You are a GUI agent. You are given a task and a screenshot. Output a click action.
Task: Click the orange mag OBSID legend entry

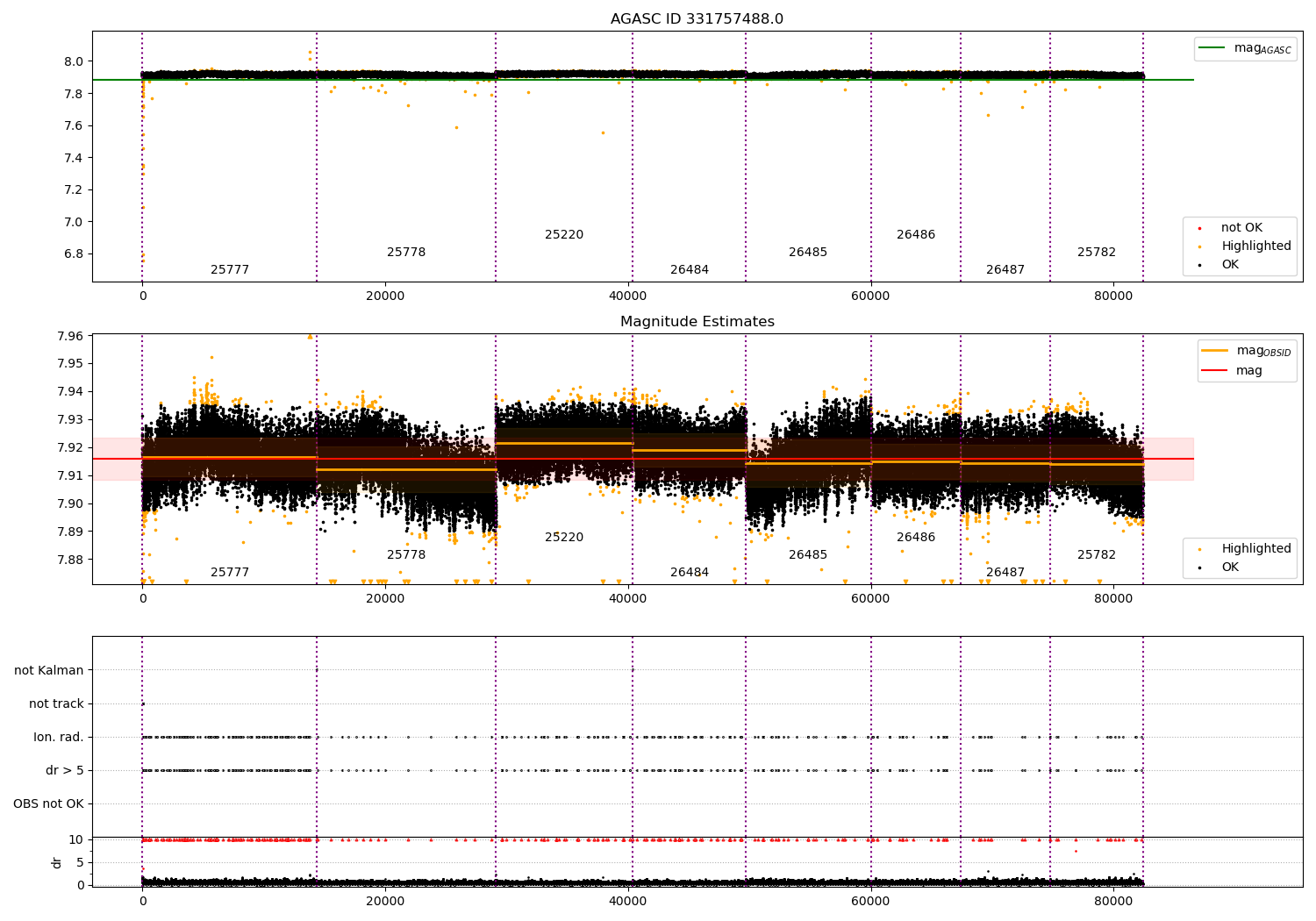pos(1248,351)
